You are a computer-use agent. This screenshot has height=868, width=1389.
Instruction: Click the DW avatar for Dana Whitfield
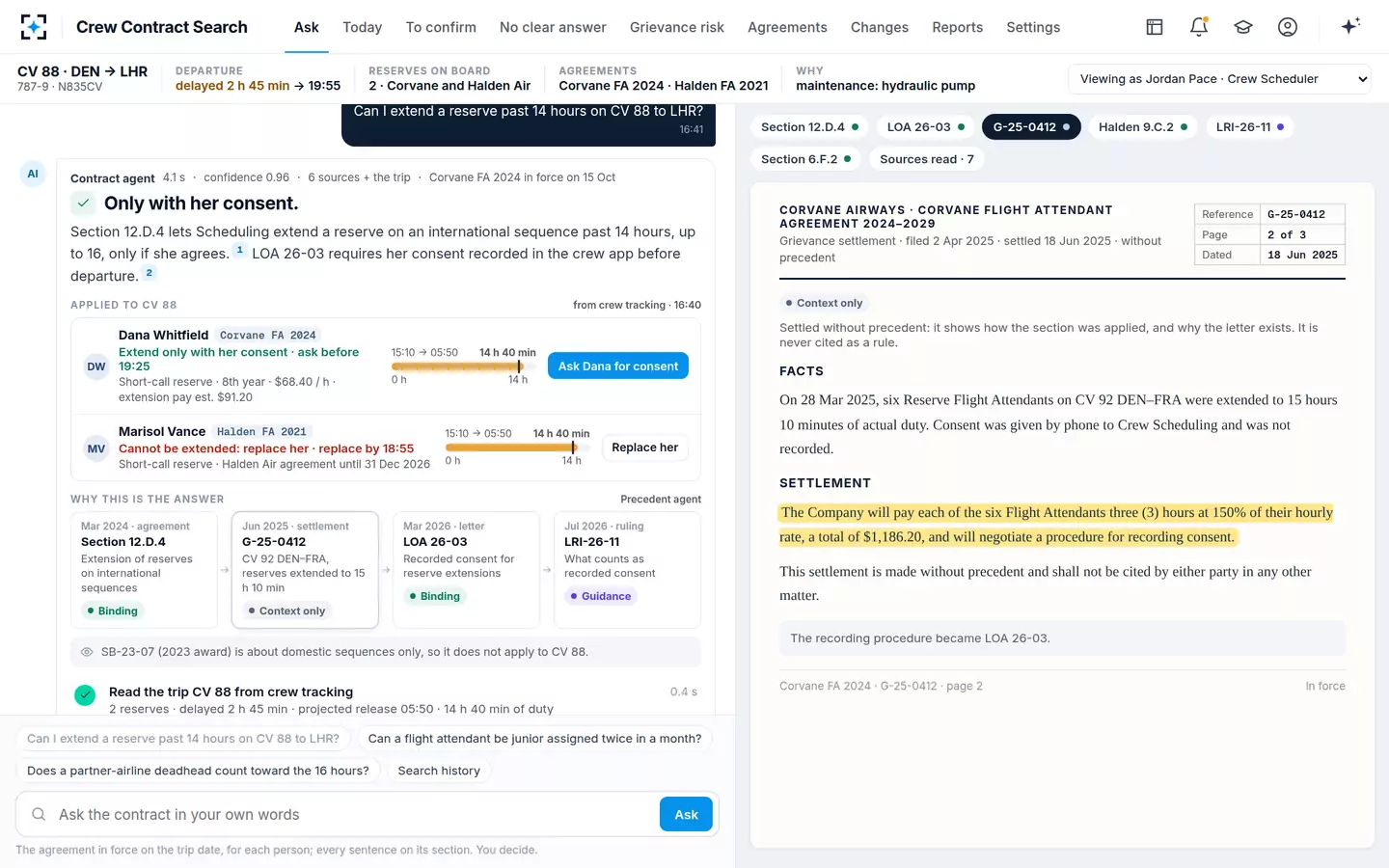(96, 366)
